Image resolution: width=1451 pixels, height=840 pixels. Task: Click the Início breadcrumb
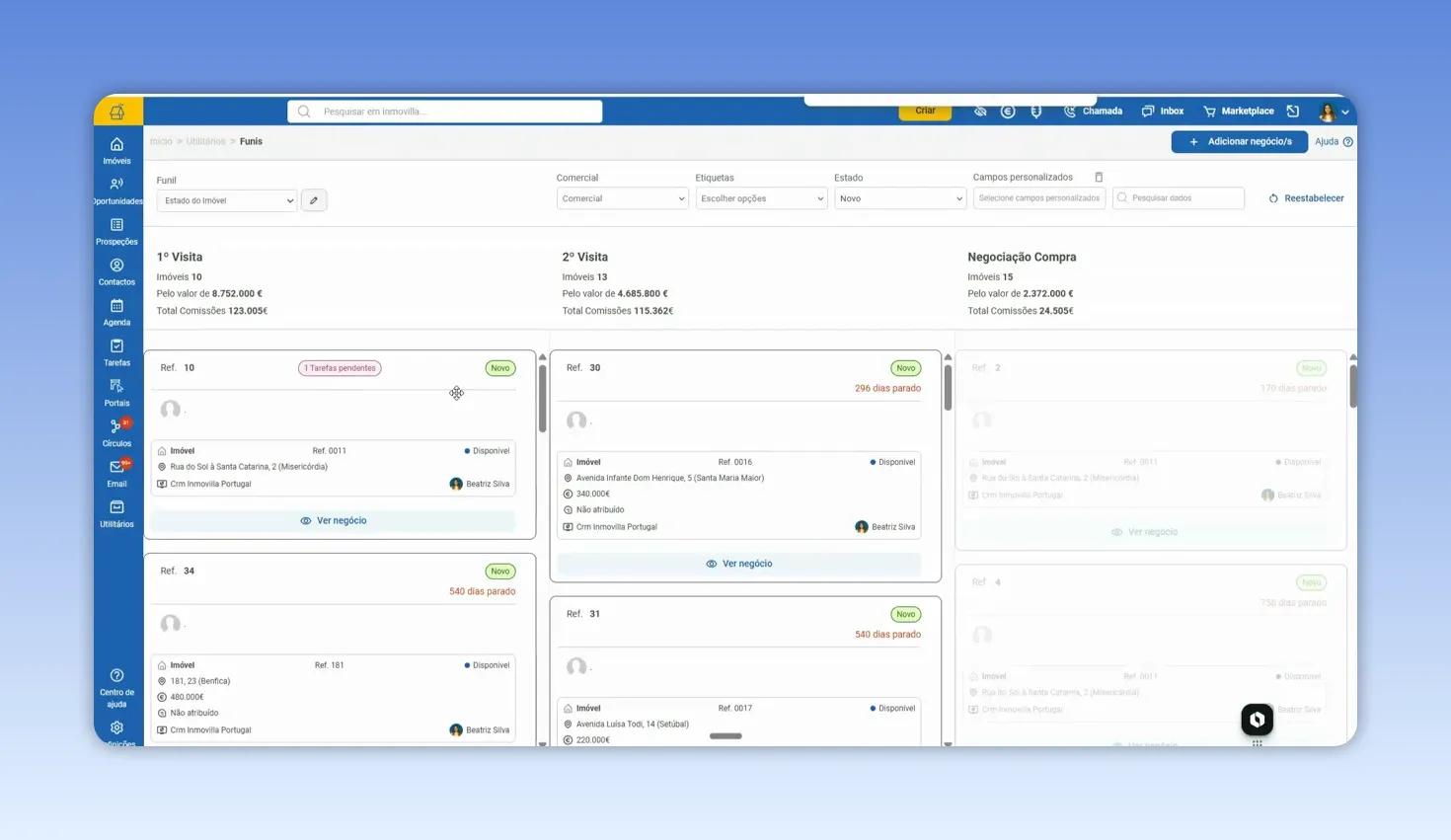click(x=161, y=142)
